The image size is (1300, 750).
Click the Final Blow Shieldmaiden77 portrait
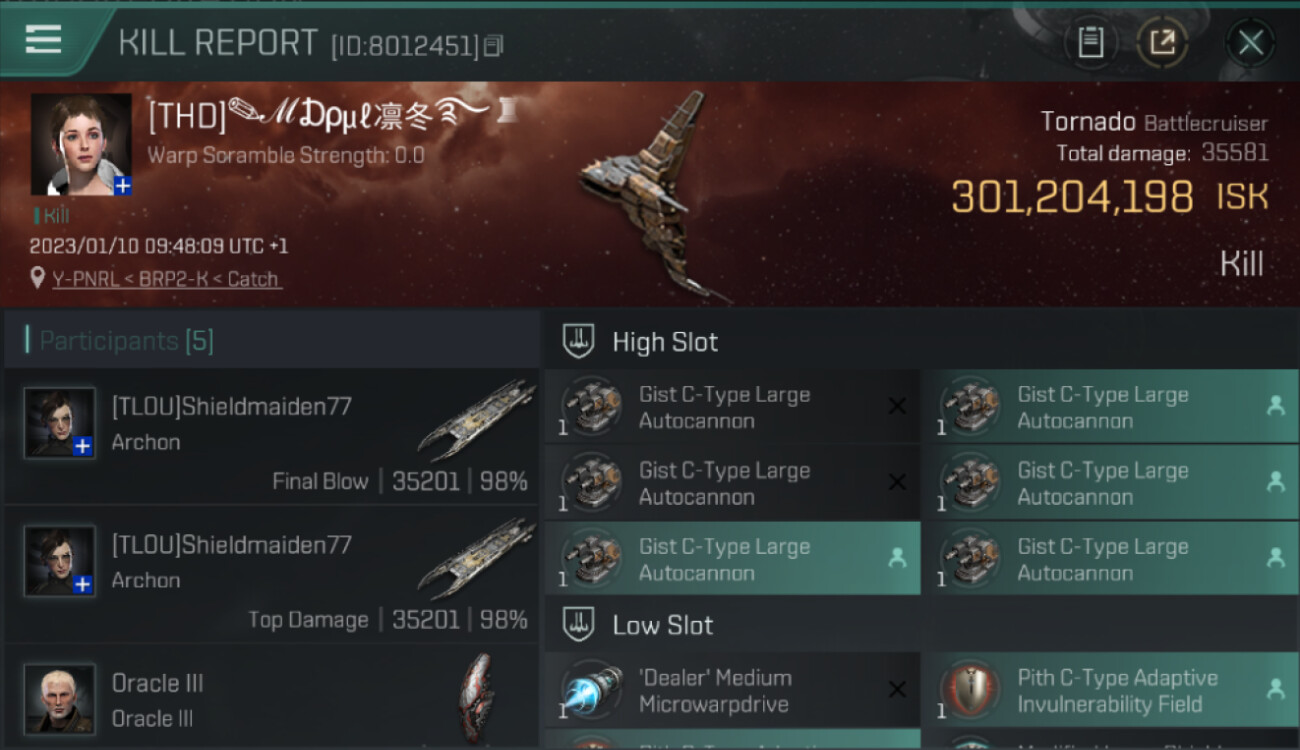[x=60, y=423]
